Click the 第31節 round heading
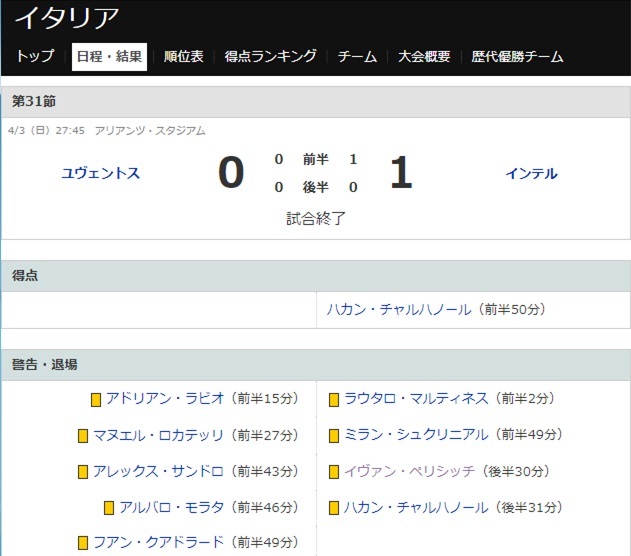 coord(34,101)
